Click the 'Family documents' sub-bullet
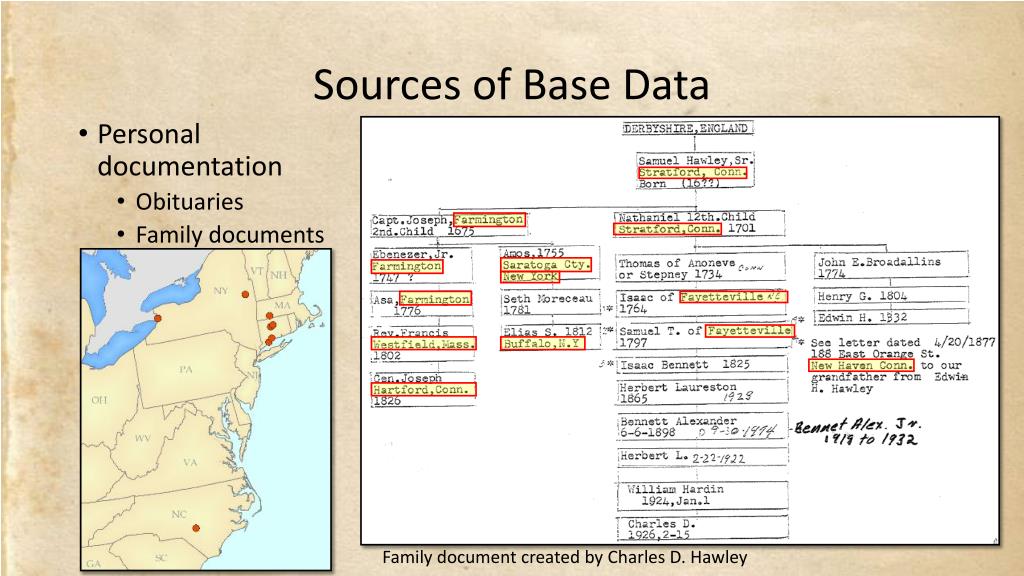1024x576 pixels. coord(230,234)
